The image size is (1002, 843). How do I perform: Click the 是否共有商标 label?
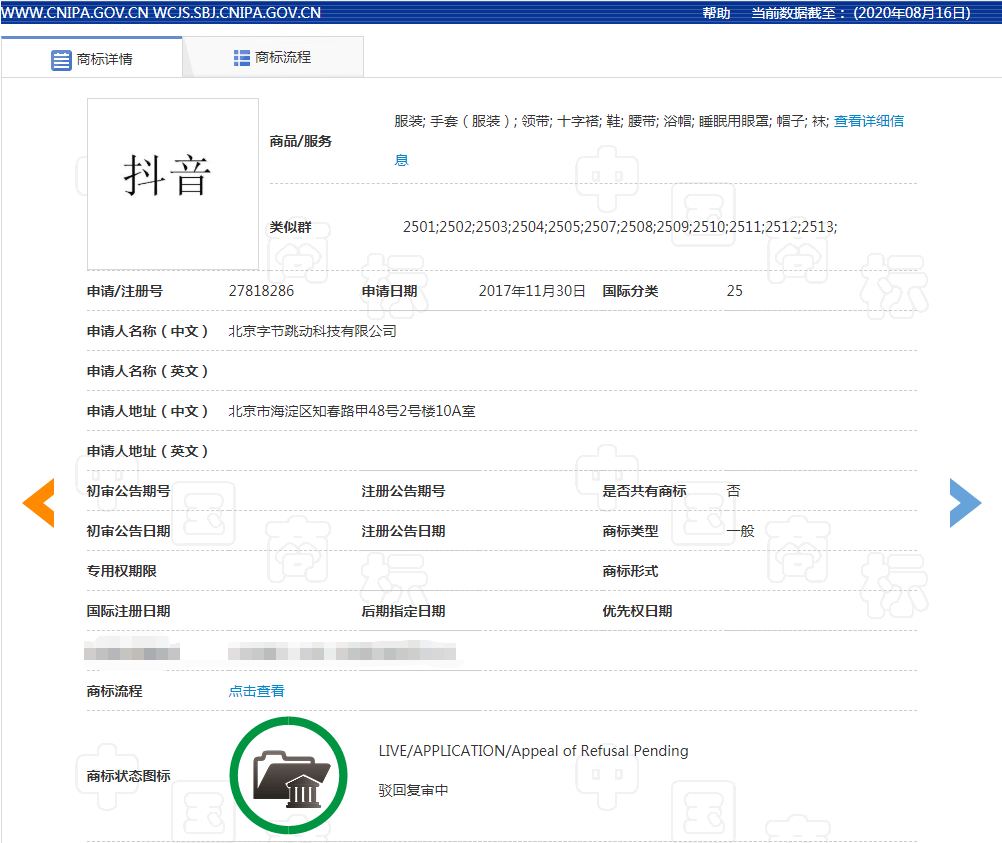644,491
